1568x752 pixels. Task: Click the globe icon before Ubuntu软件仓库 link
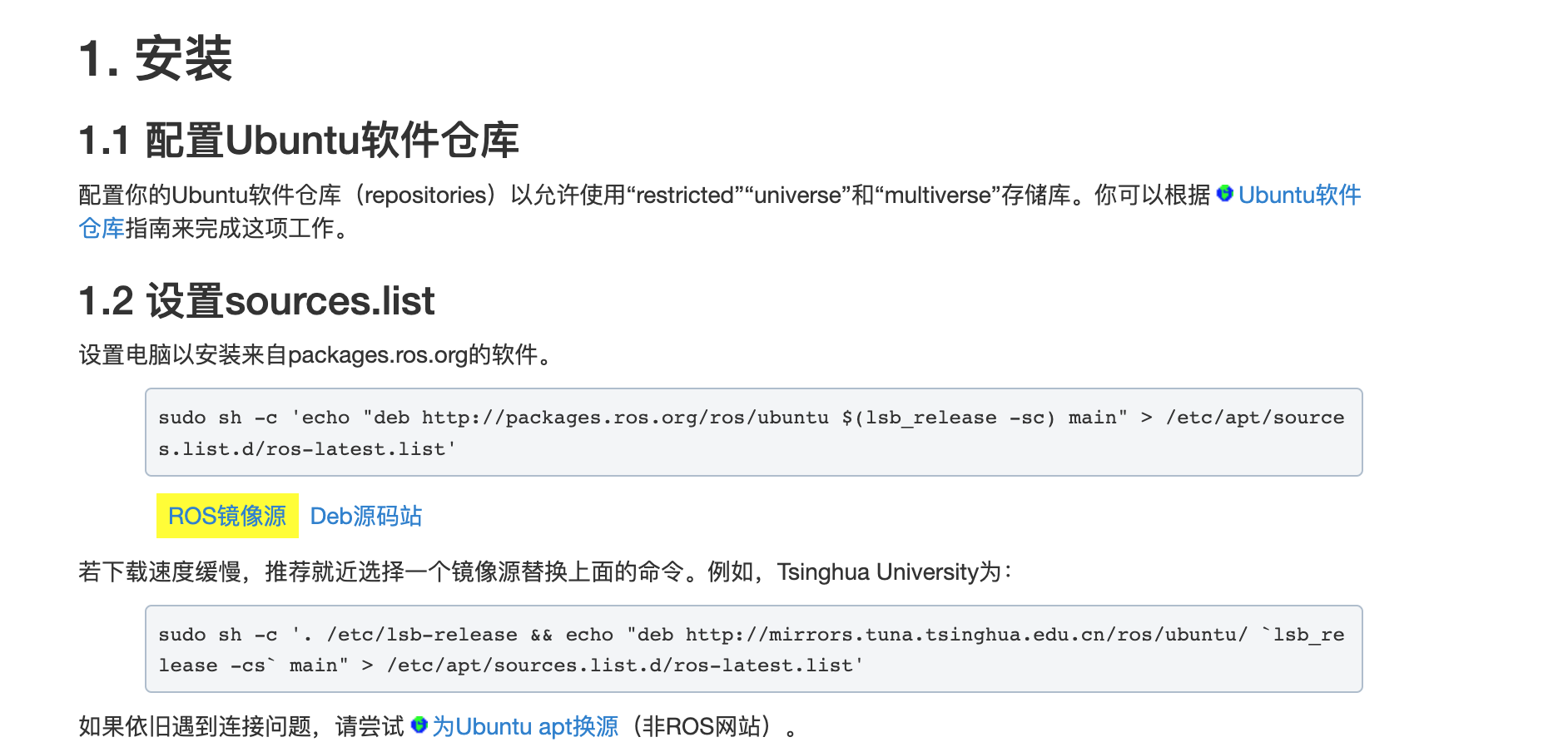(x=1224, y=194)
